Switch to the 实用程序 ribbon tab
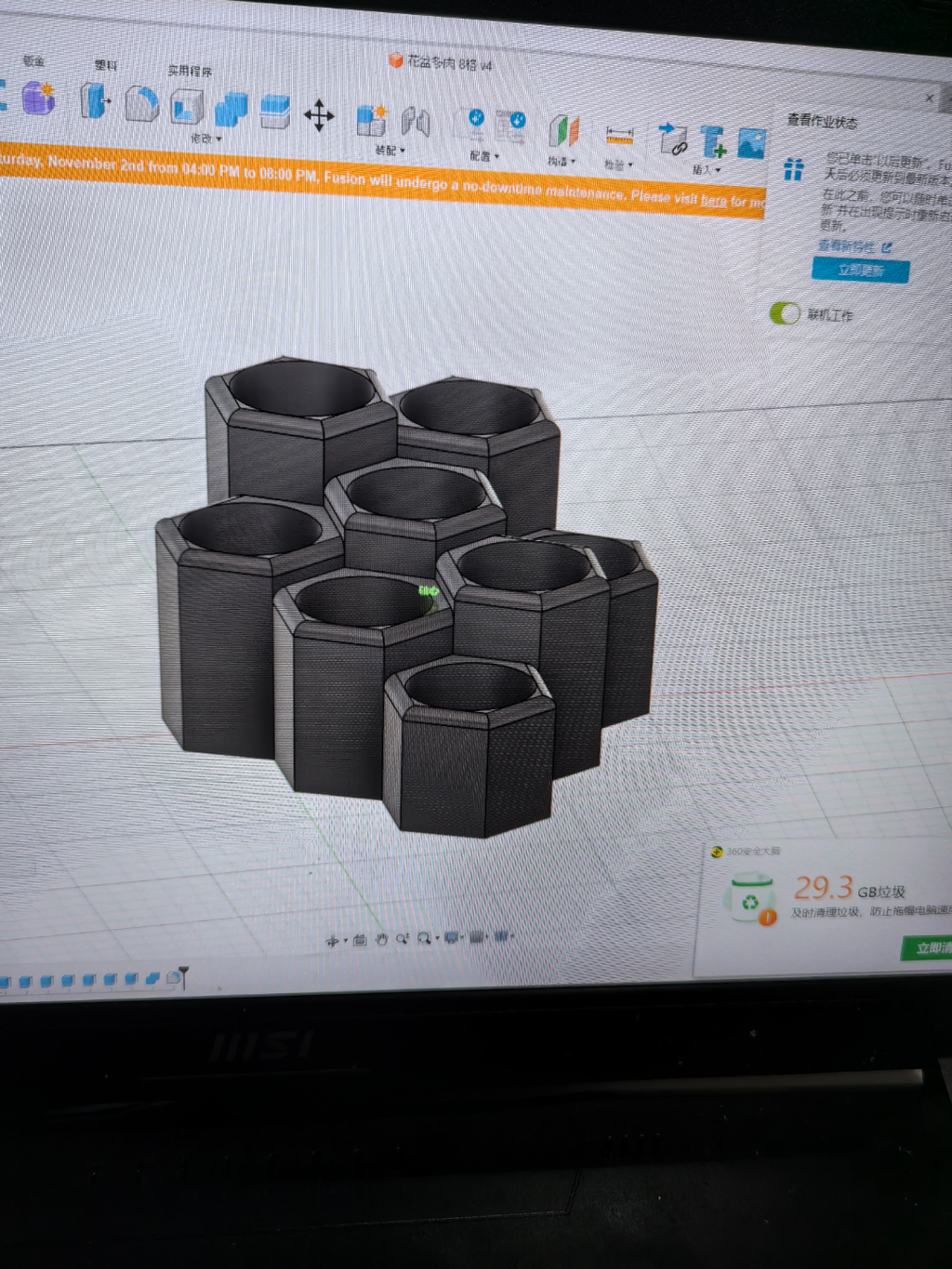952x1269 pixels. click(x=190, y=71)
